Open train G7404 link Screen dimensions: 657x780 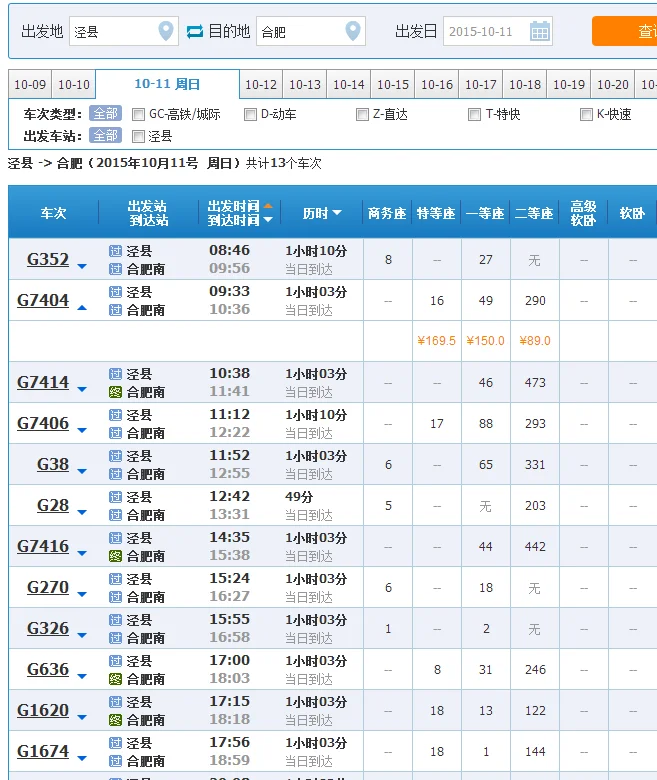[43, 300]
